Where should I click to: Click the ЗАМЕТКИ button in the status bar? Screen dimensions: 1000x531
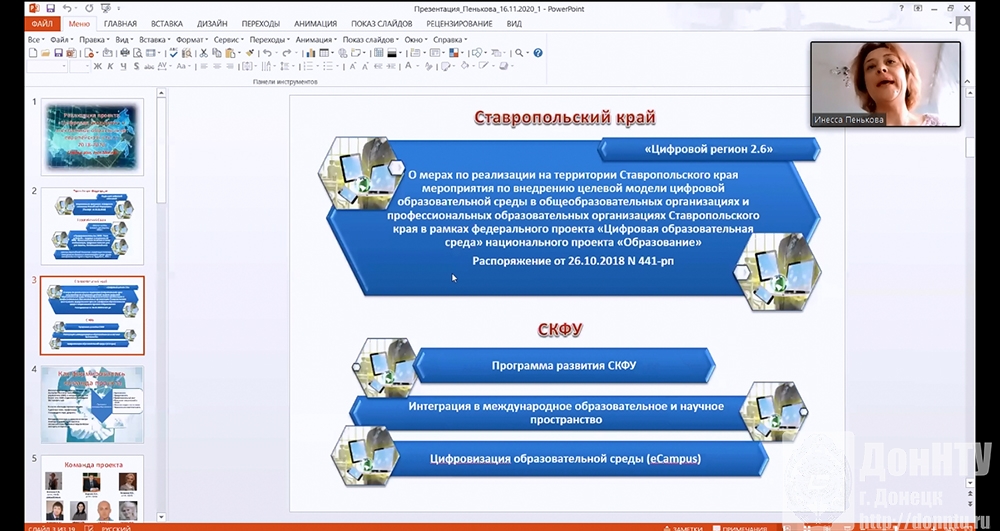682,528
